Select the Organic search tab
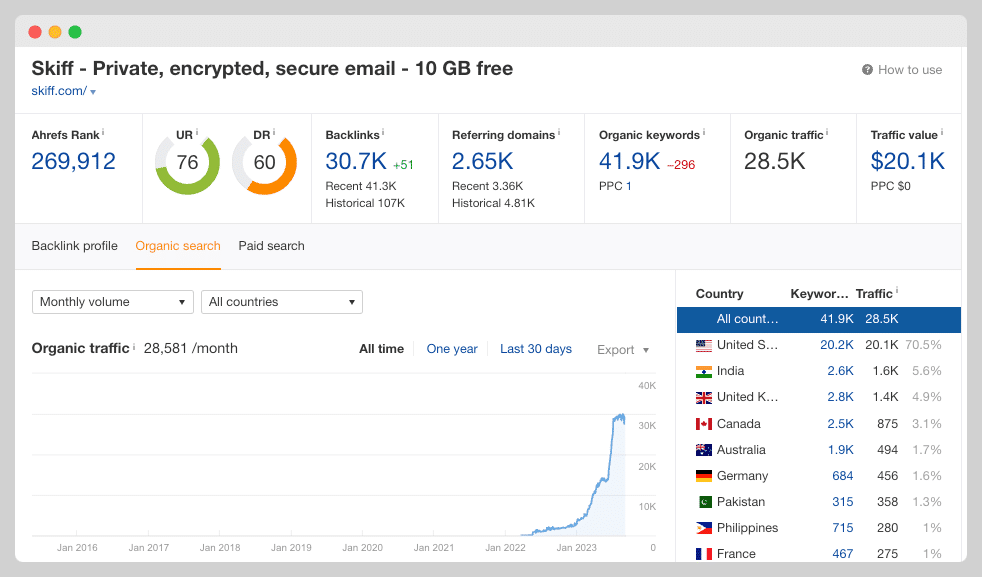Viewport: 982px width, 577px height. click(x=178, y=246)
